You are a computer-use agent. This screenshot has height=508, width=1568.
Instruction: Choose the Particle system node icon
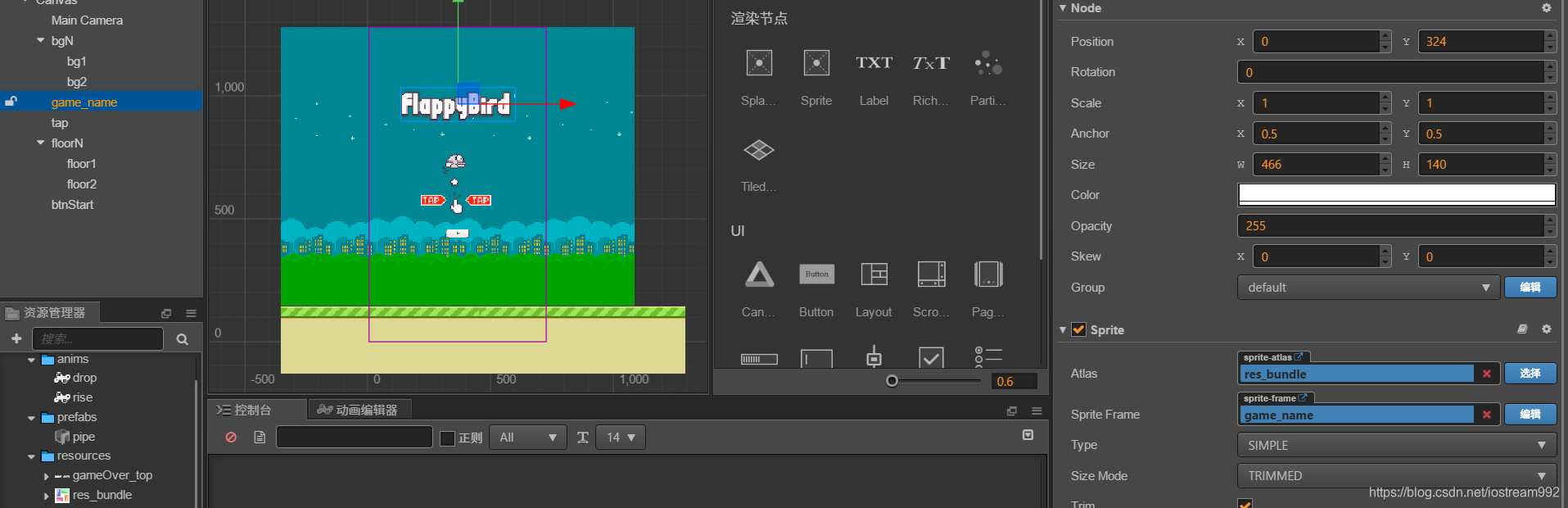tap(988, 63)
